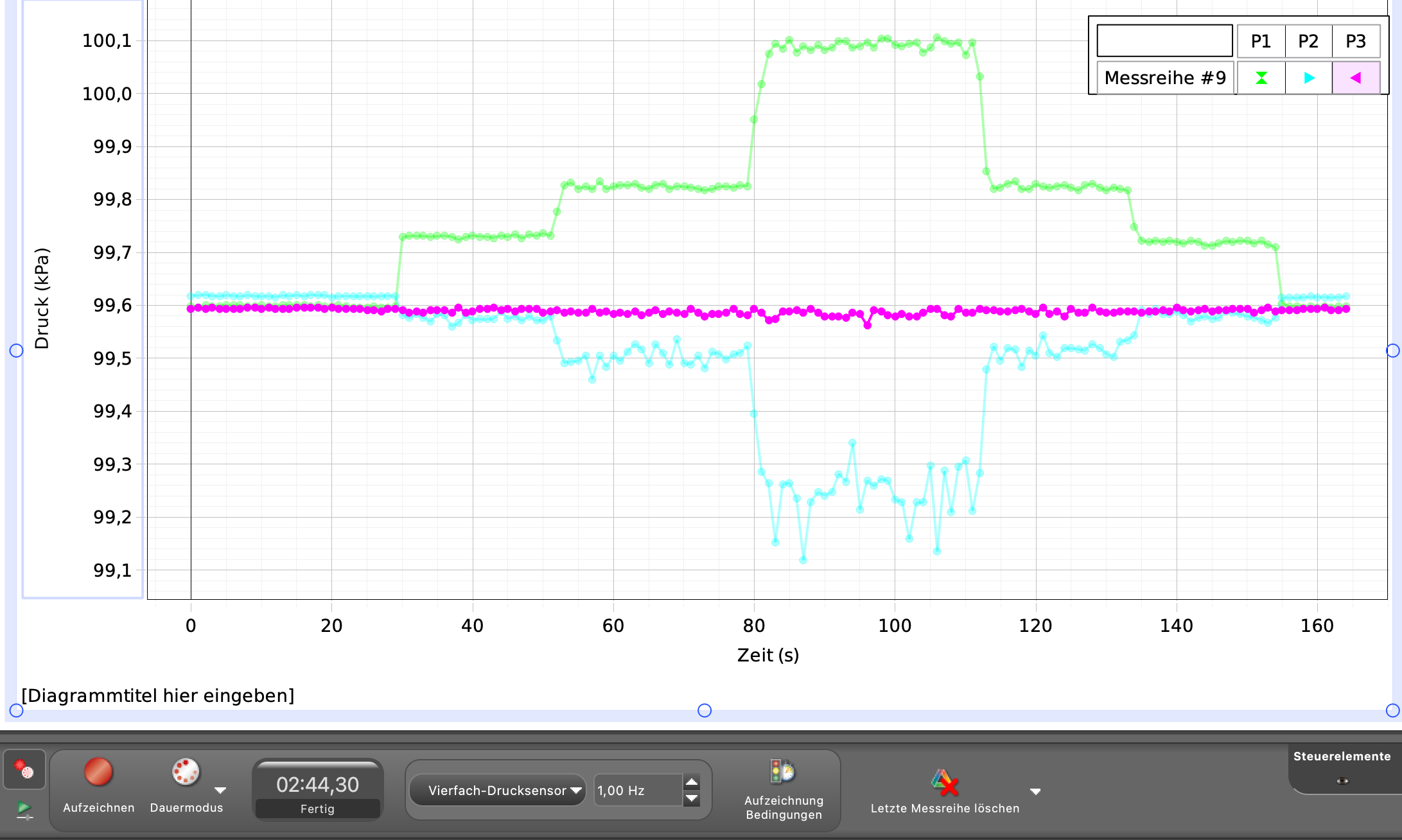
Task: Toggle the magenta P3 series in the legend
Action: 1356,78
